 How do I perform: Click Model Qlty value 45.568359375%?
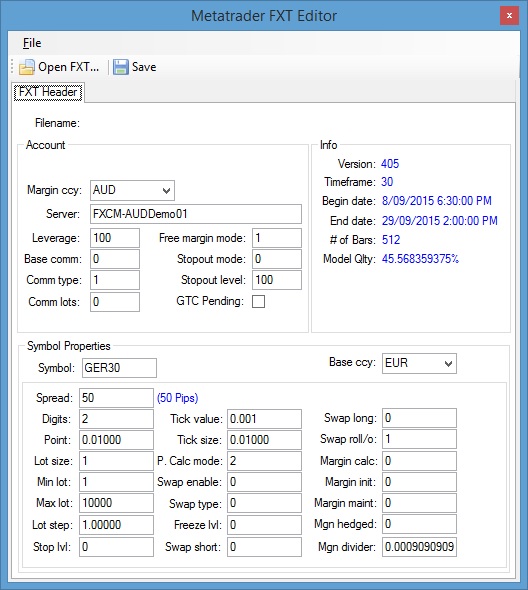point(420,259)
